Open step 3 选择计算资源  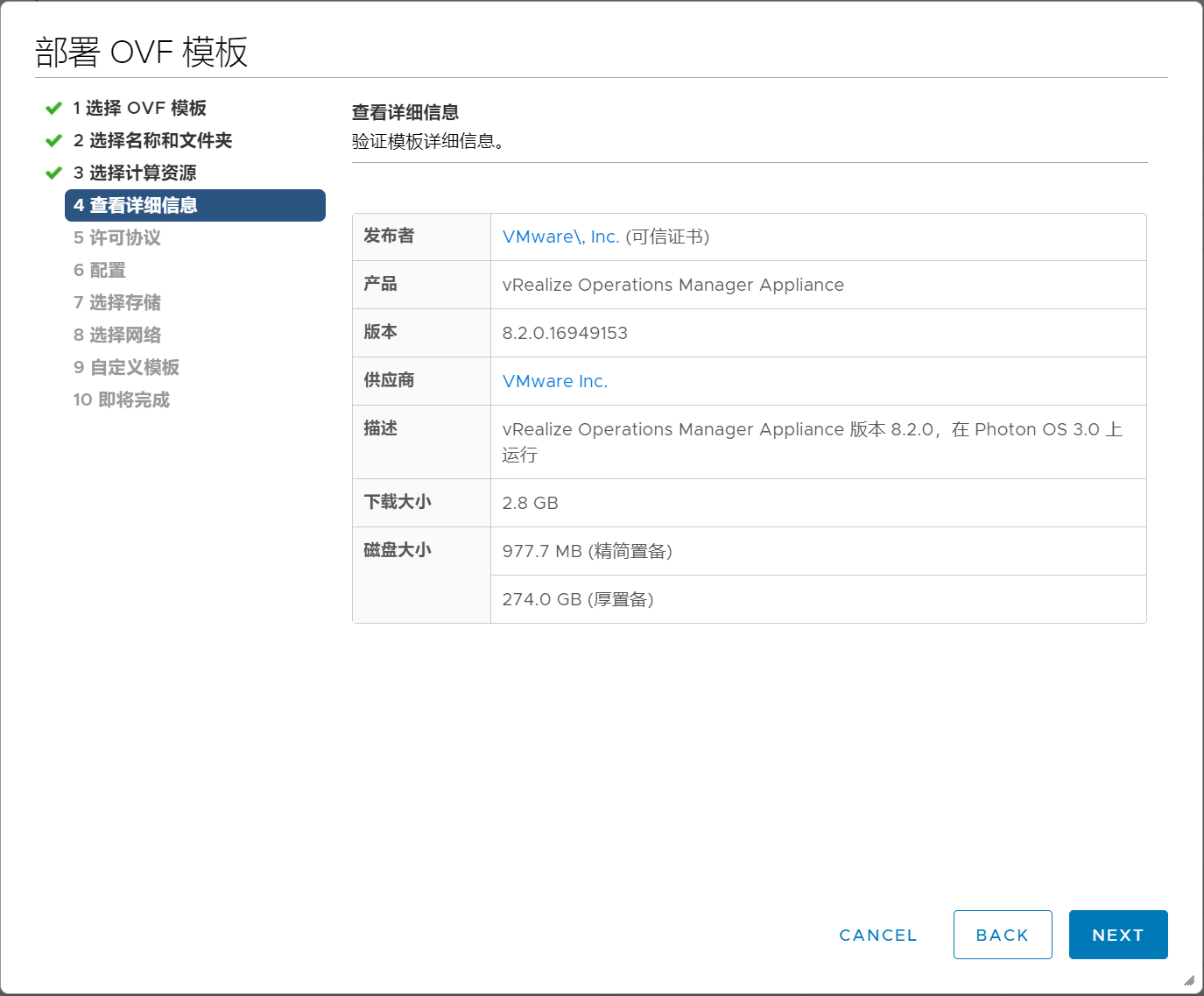(135, 173)
